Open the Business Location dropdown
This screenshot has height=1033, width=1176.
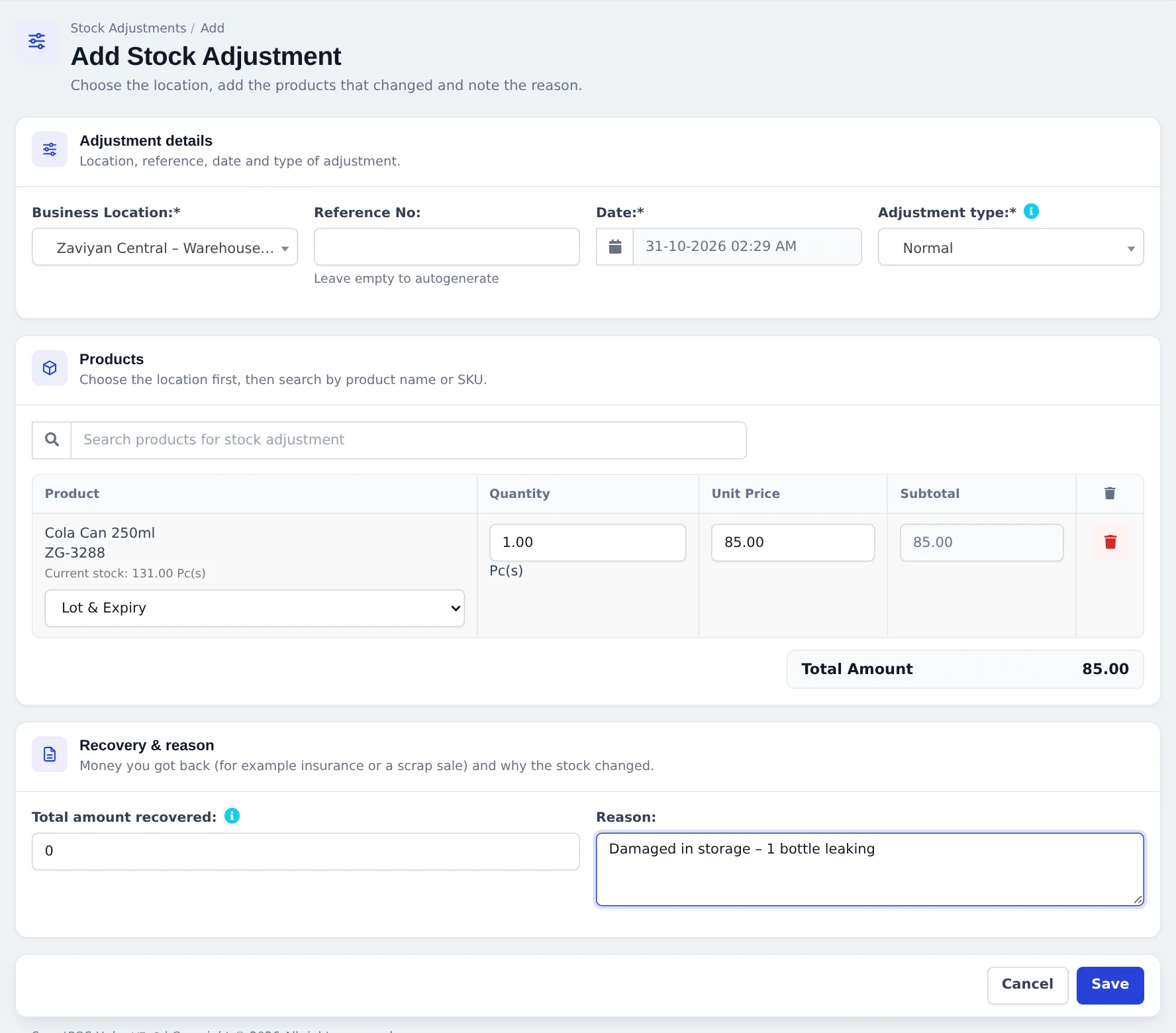pos(165,247)
